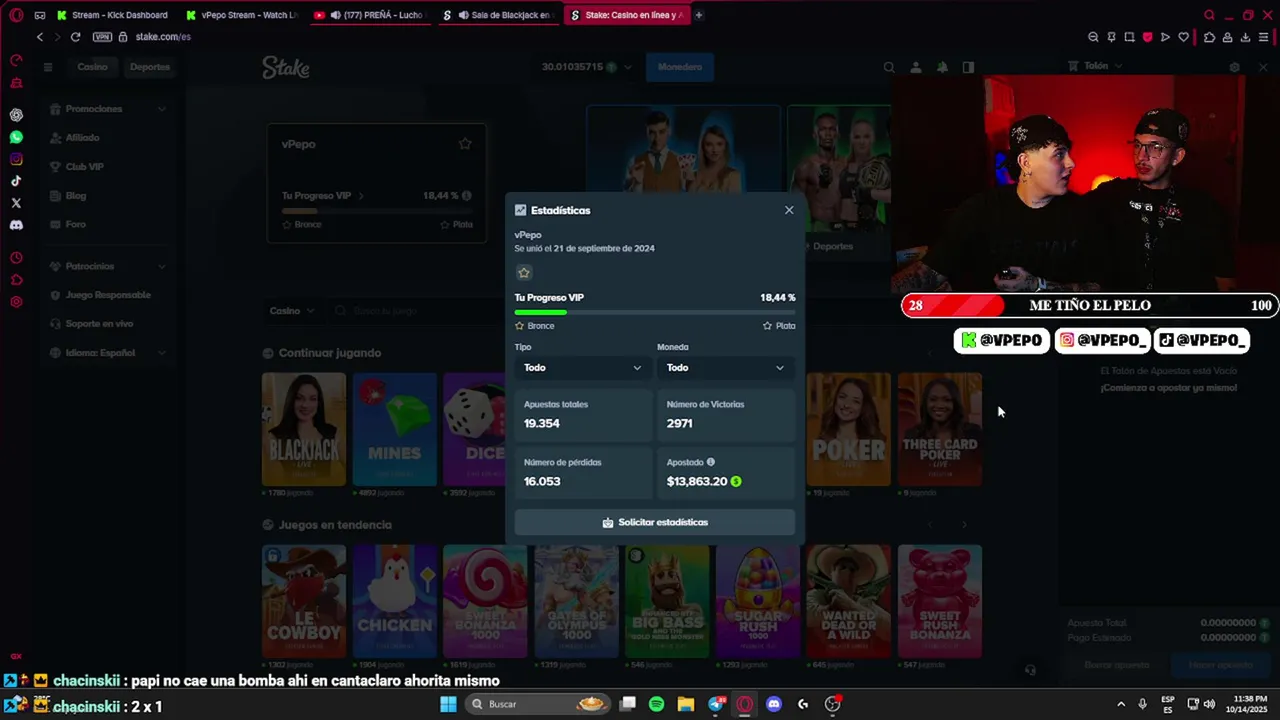Favorite the vPepo card star

tap(465, 144)
